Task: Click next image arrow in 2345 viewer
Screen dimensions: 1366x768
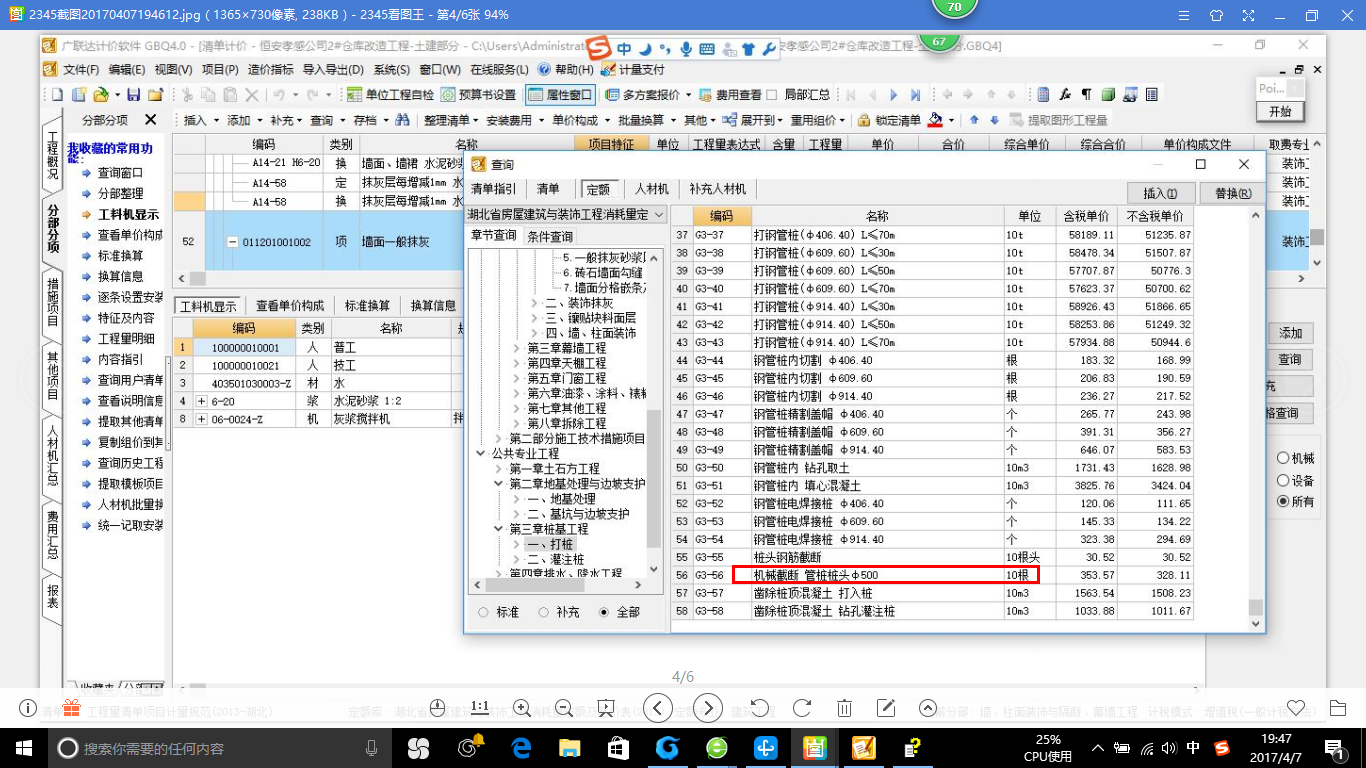Action: pyautogui.click(x=708, y=709)
